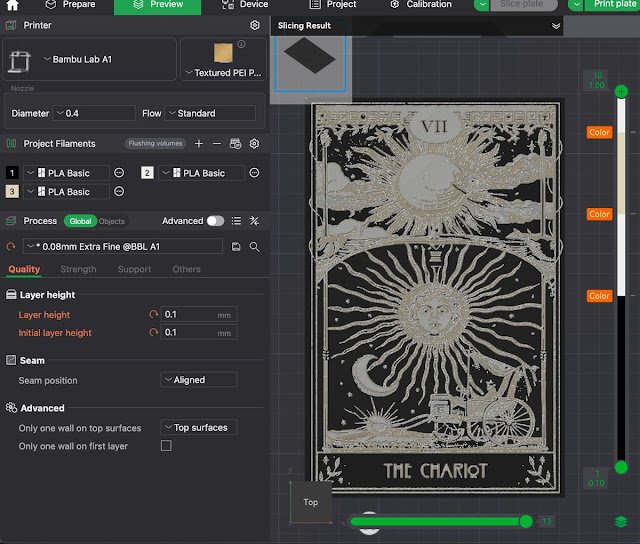Click the layers icon at bottom right
The height and width of the screenshot is (544, 640).
tap(622, 521)
